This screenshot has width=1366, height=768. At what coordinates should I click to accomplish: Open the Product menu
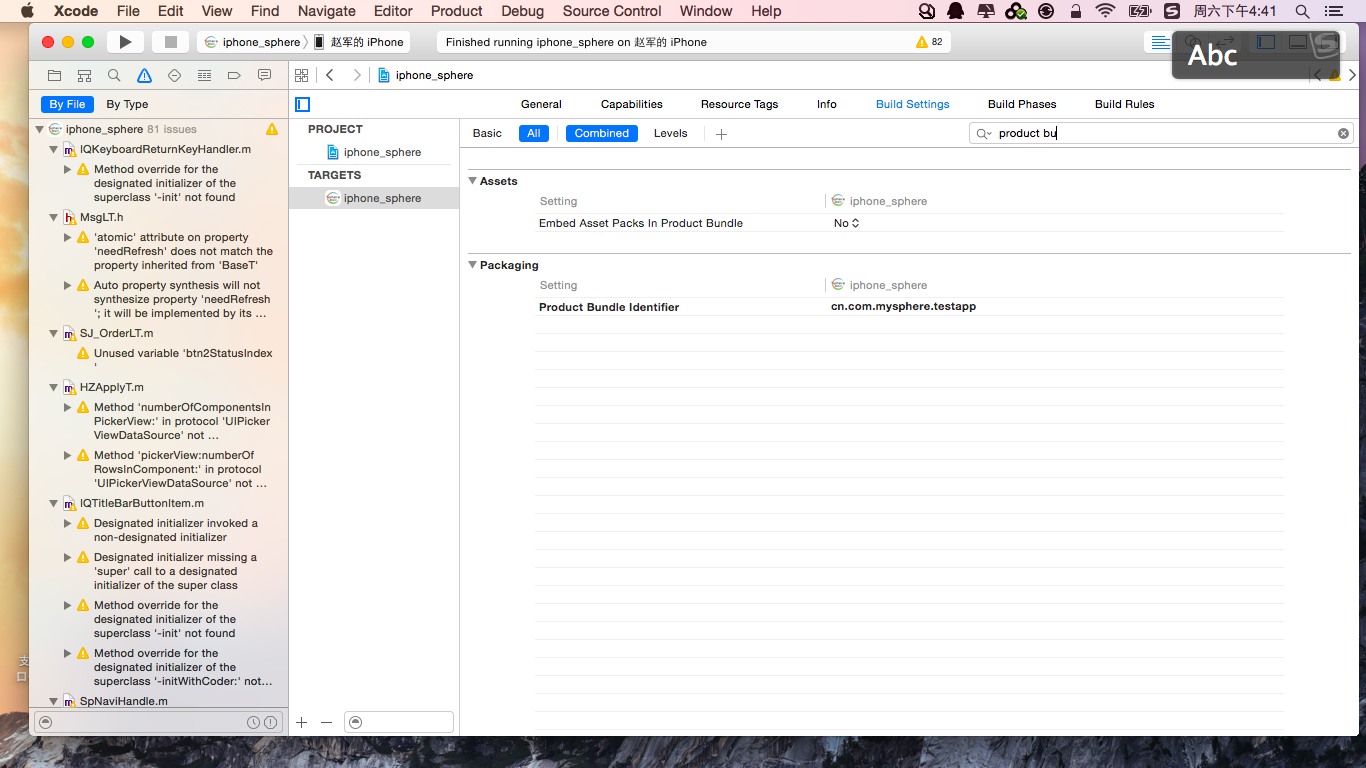[x=457, y=11]
